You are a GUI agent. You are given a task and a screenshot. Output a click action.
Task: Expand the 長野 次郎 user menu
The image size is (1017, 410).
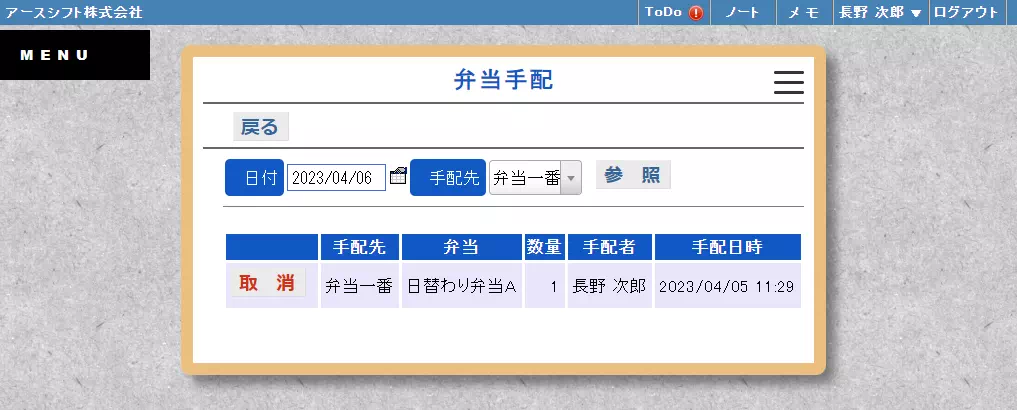click(x=881, y=12)
